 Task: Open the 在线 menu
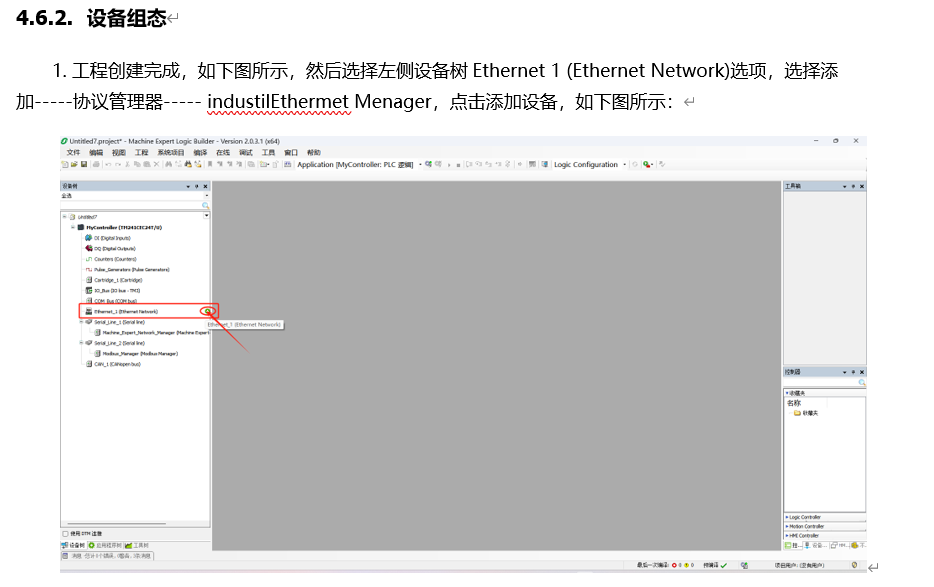coord(223,153)
